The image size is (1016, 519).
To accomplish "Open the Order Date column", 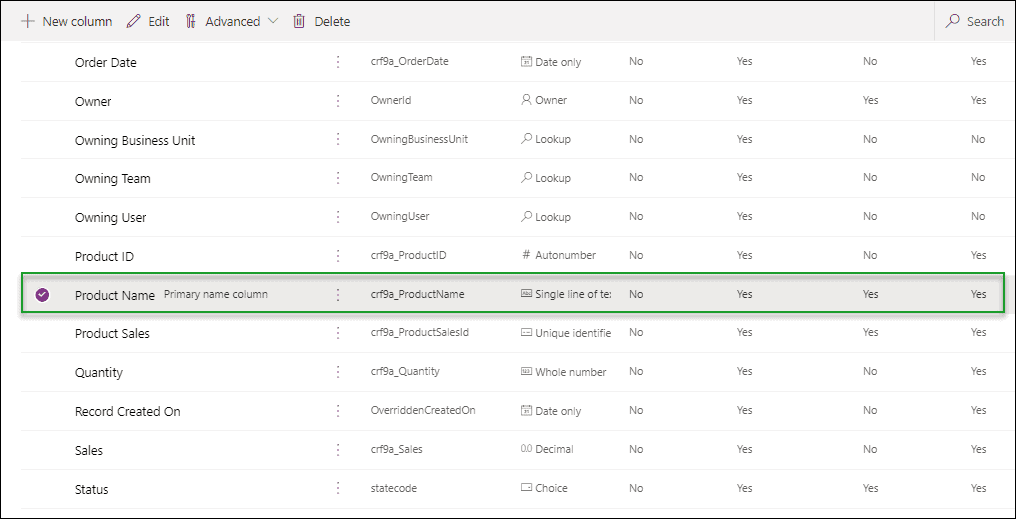I will (106, 63).
